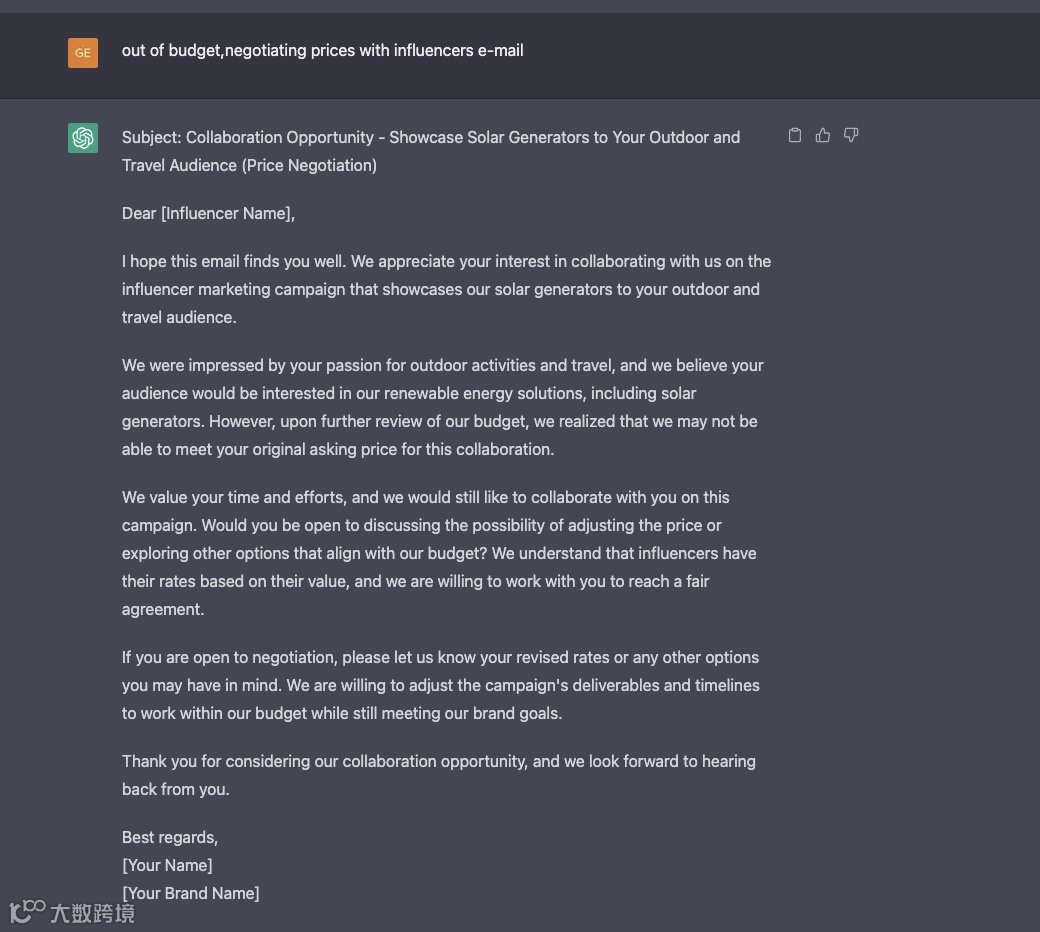Click the thumbs down icon
1040x932 pixels.
point(851,135)
